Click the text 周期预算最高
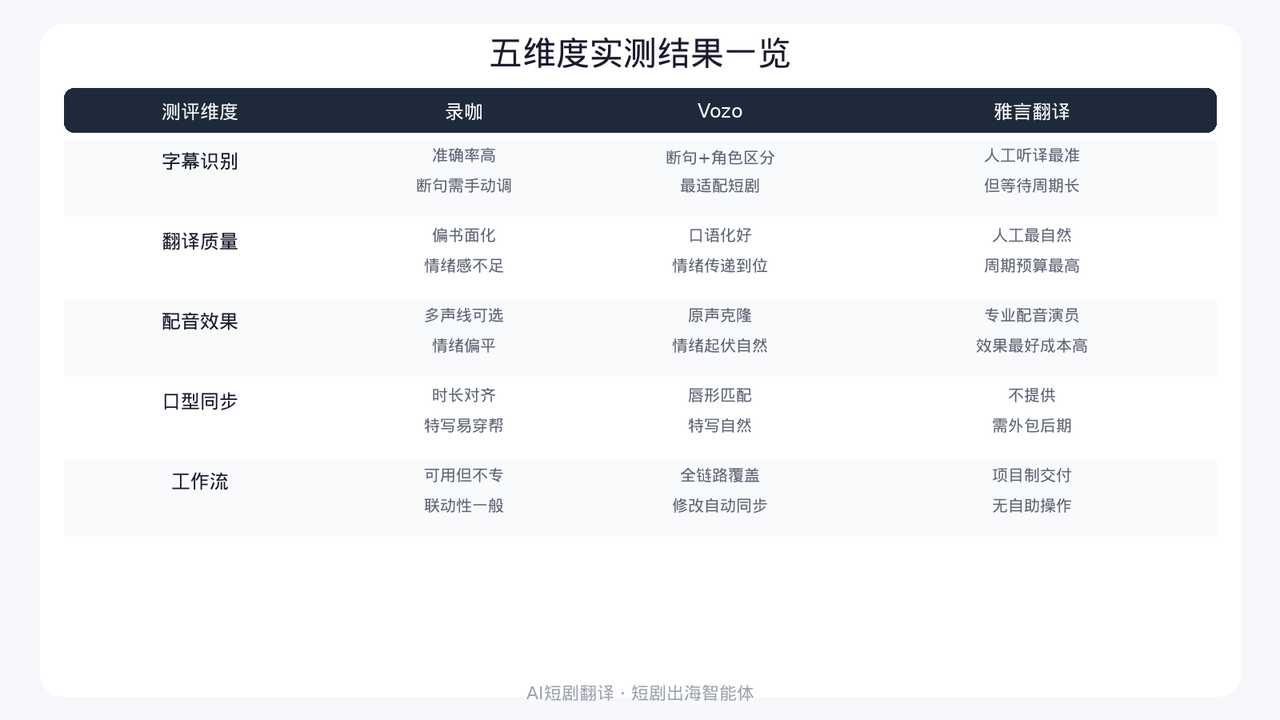1280x720 pixels. pyautogui.click(x=1032, y=265)
